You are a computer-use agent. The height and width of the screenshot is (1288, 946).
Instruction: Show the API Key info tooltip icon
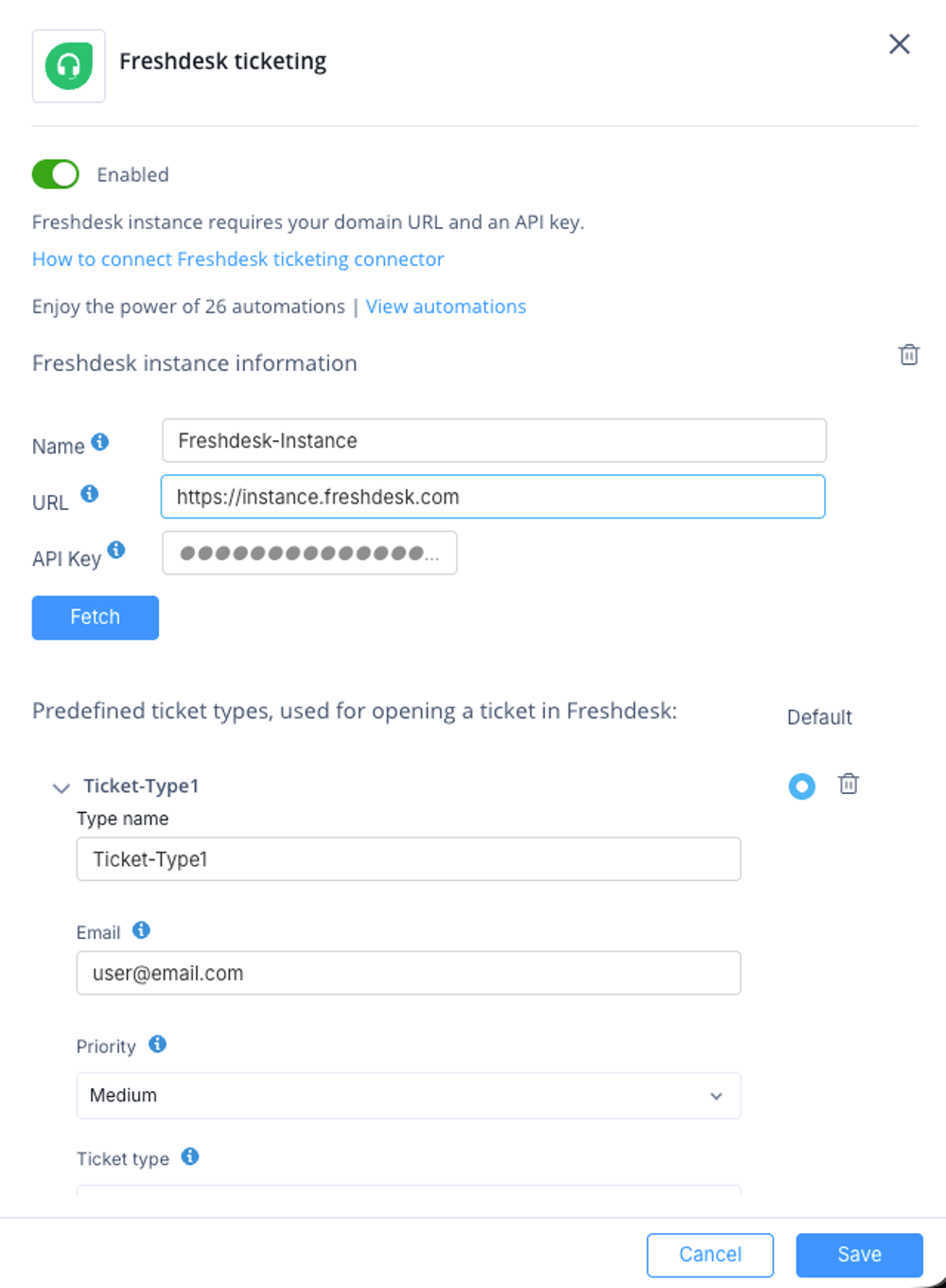point(116,550)
